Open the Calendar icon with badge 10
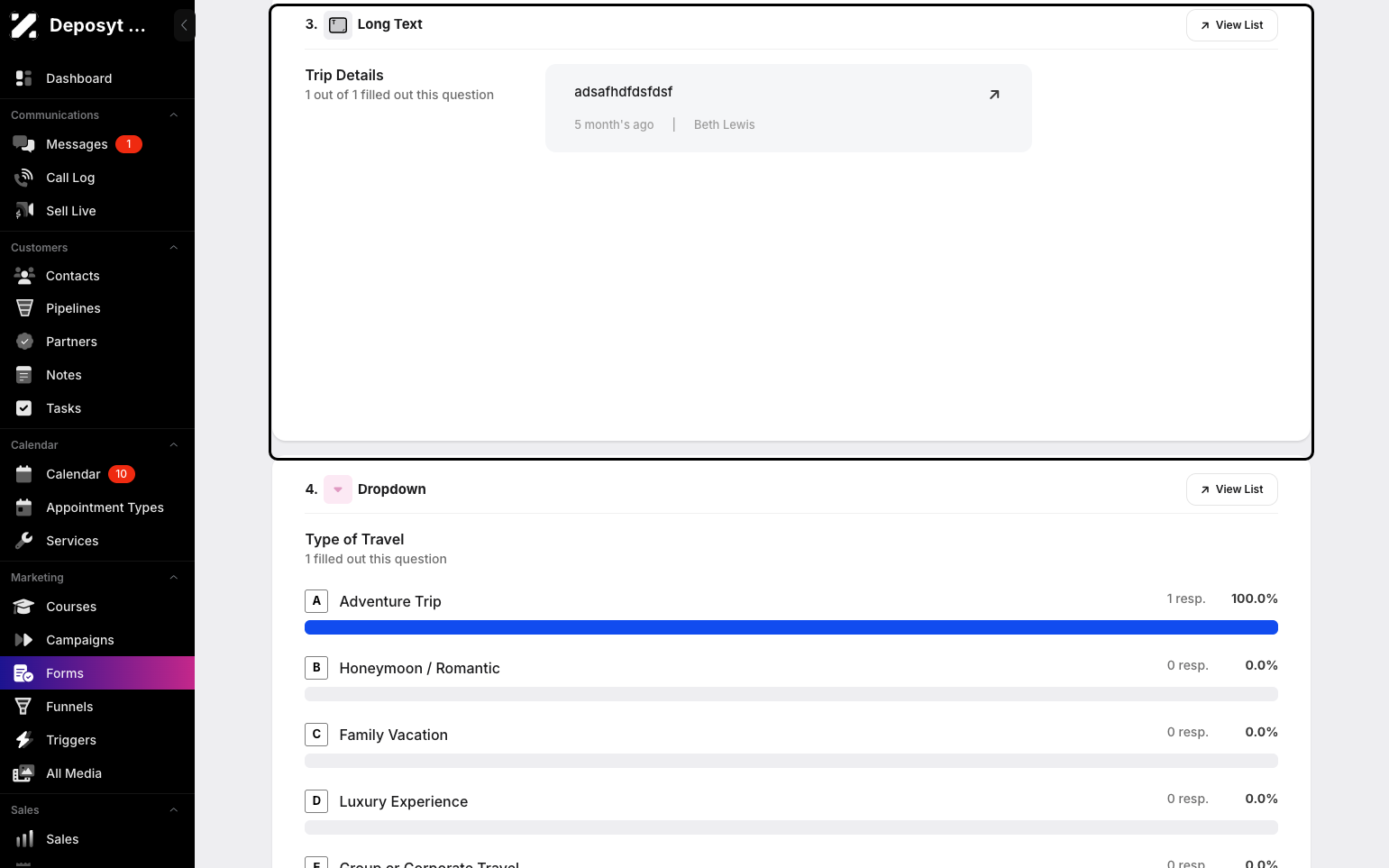1389x868 pixels. coord(24,474)
